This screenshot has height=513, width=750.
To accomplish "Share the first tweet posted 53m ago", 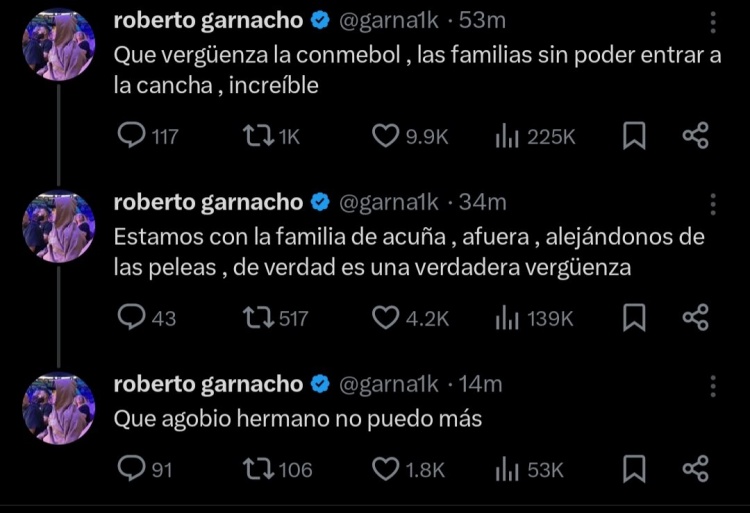I will [x=695, y=136].
